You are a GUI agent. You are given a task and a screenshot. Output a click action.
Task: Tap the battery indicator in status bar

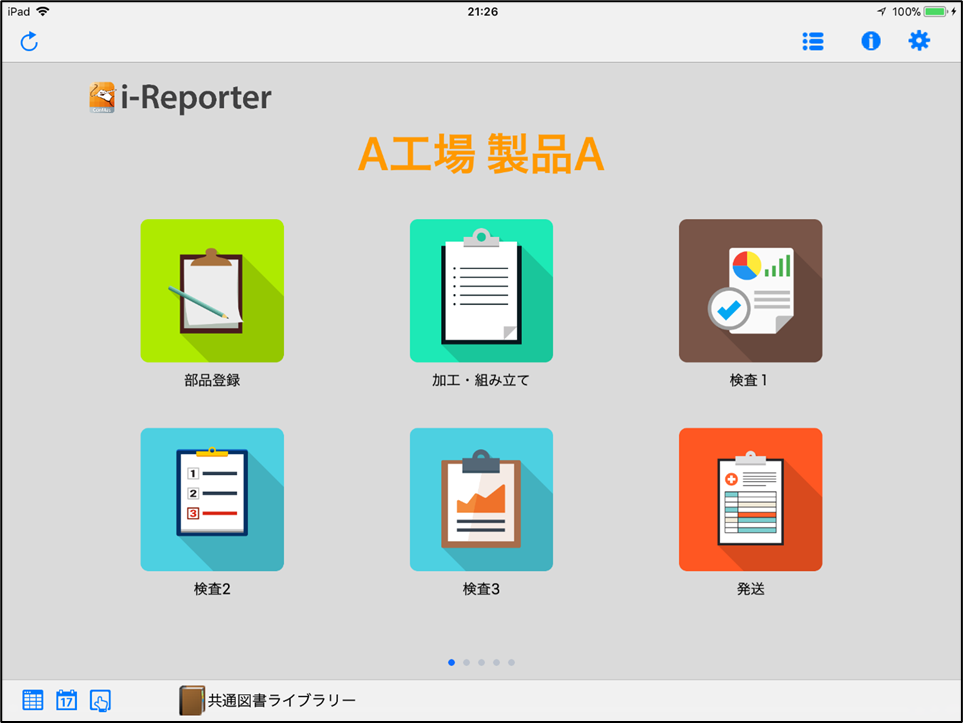pyautogui.click(x=935, y=12)
